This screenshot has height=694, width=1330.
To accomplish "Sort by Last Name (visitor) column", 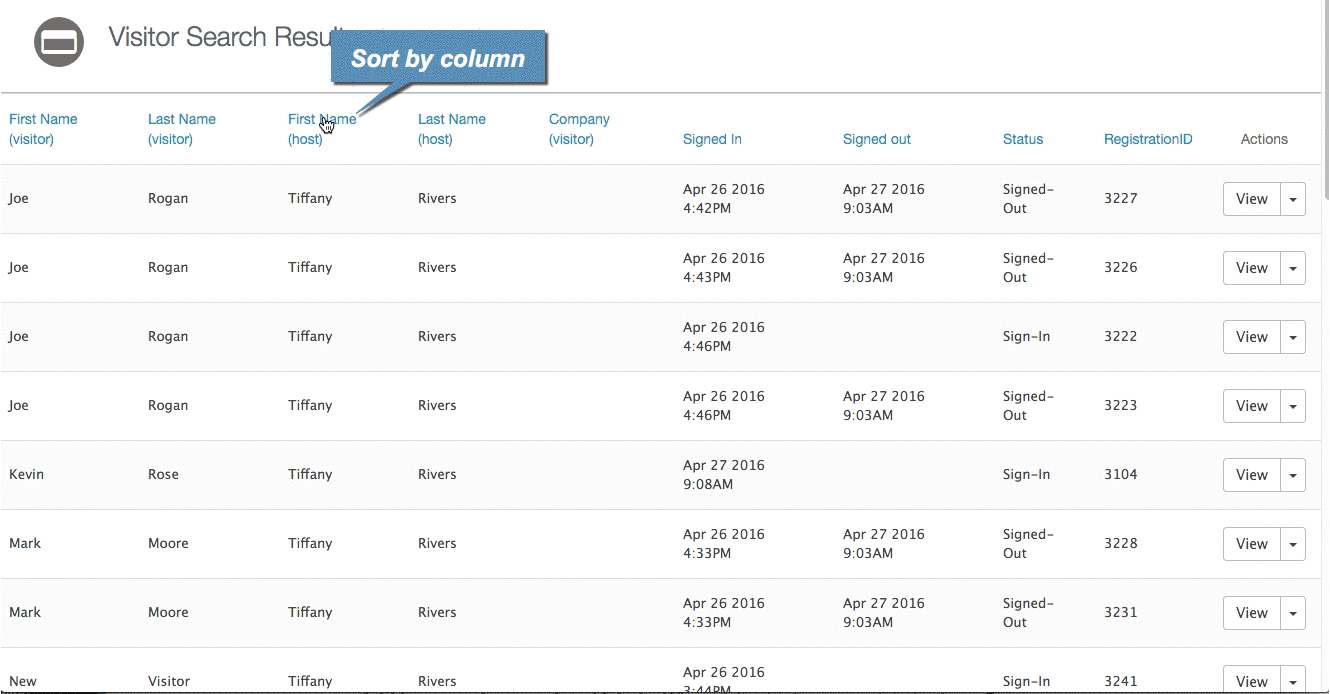I will pyautogui.click(x=181, y=129).
